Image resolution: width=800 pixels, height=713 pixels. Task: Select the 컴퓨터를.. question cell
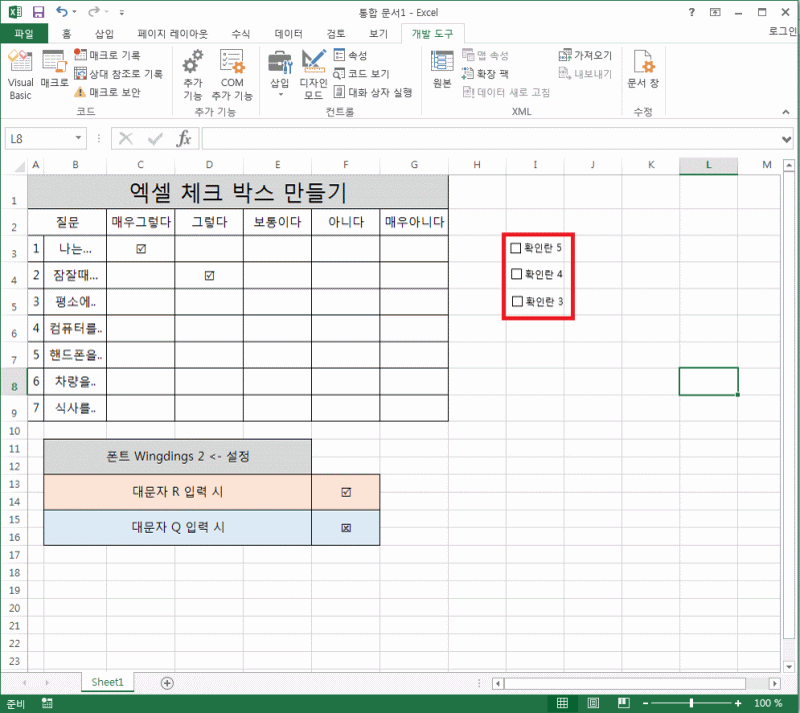(x=75, y=328)
